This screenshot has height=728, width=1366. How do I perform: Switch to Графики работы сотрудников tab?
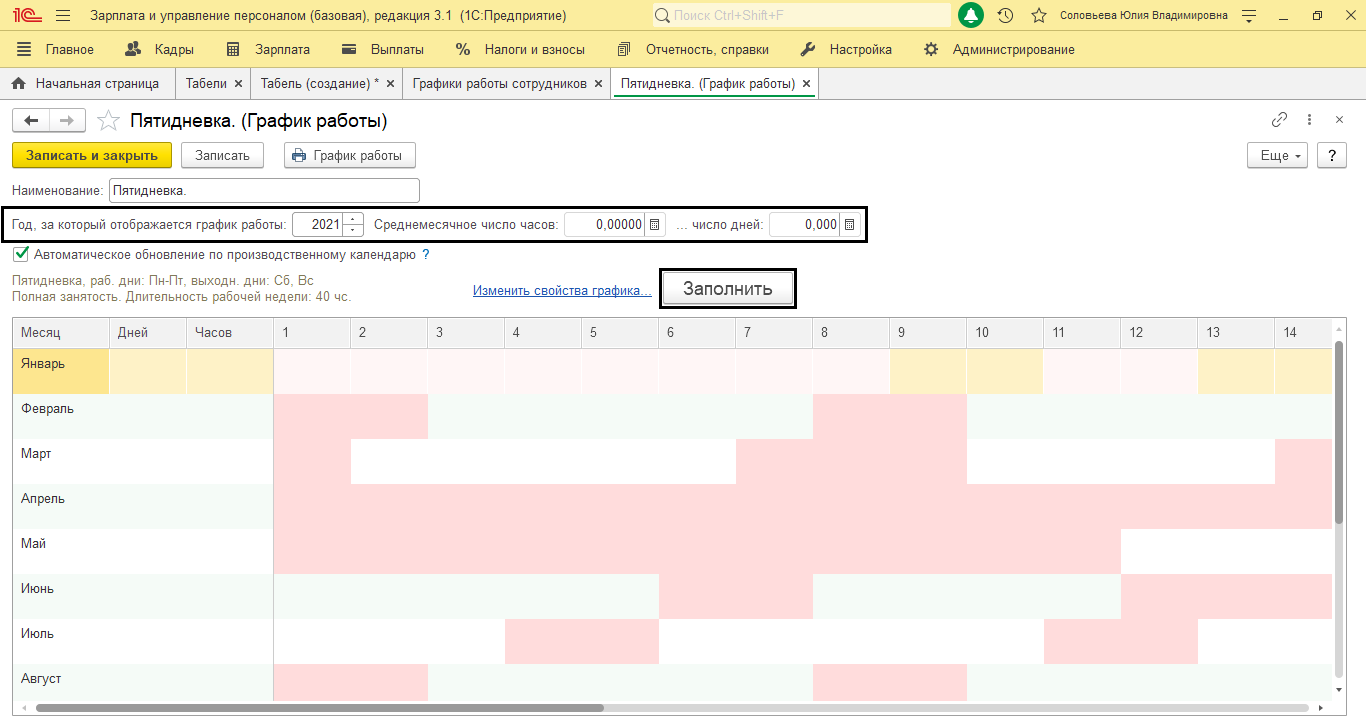click(x=499, y=84)
